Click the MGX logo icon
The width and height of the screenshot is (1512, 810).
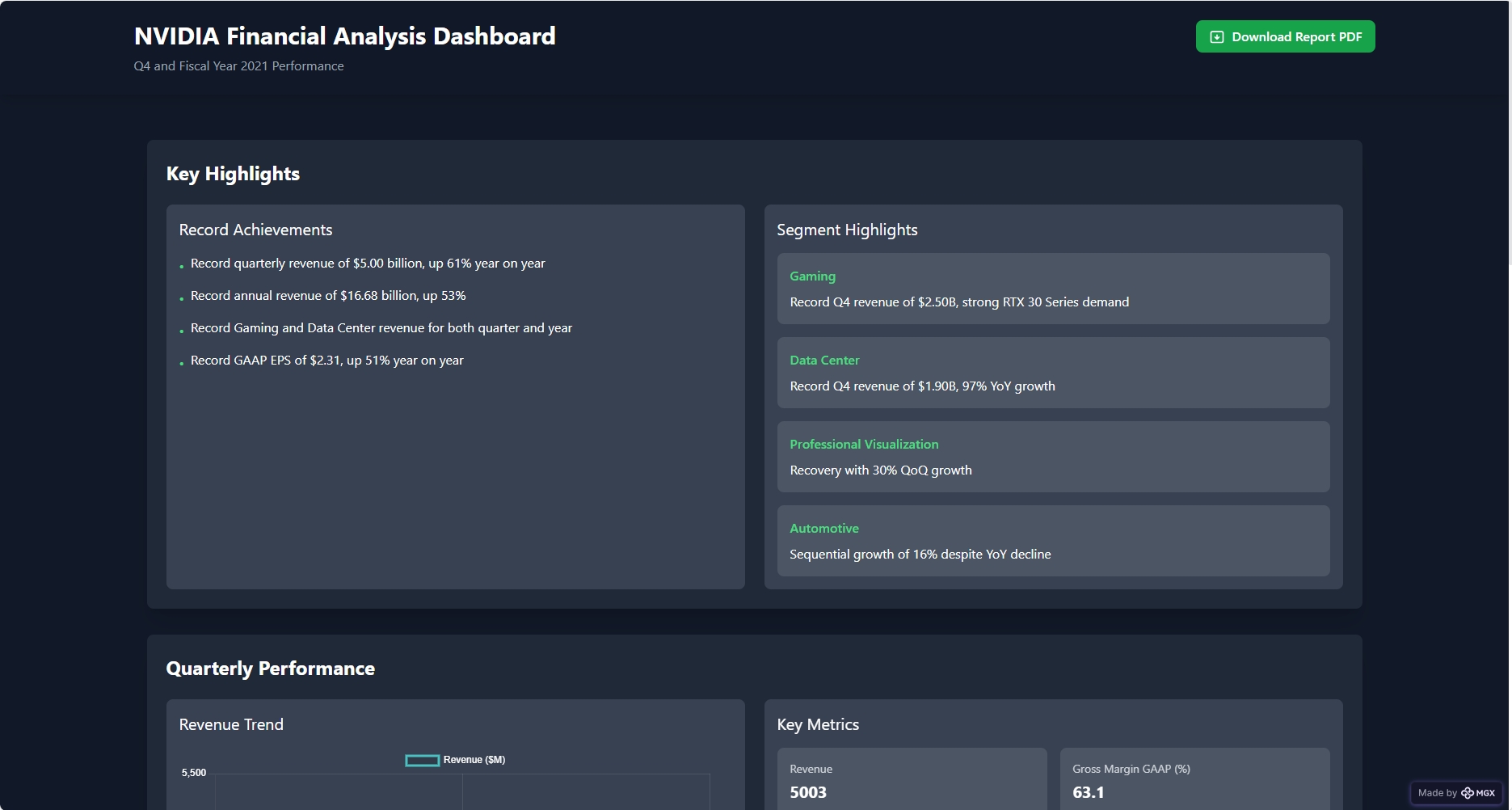click(1468, 793)
